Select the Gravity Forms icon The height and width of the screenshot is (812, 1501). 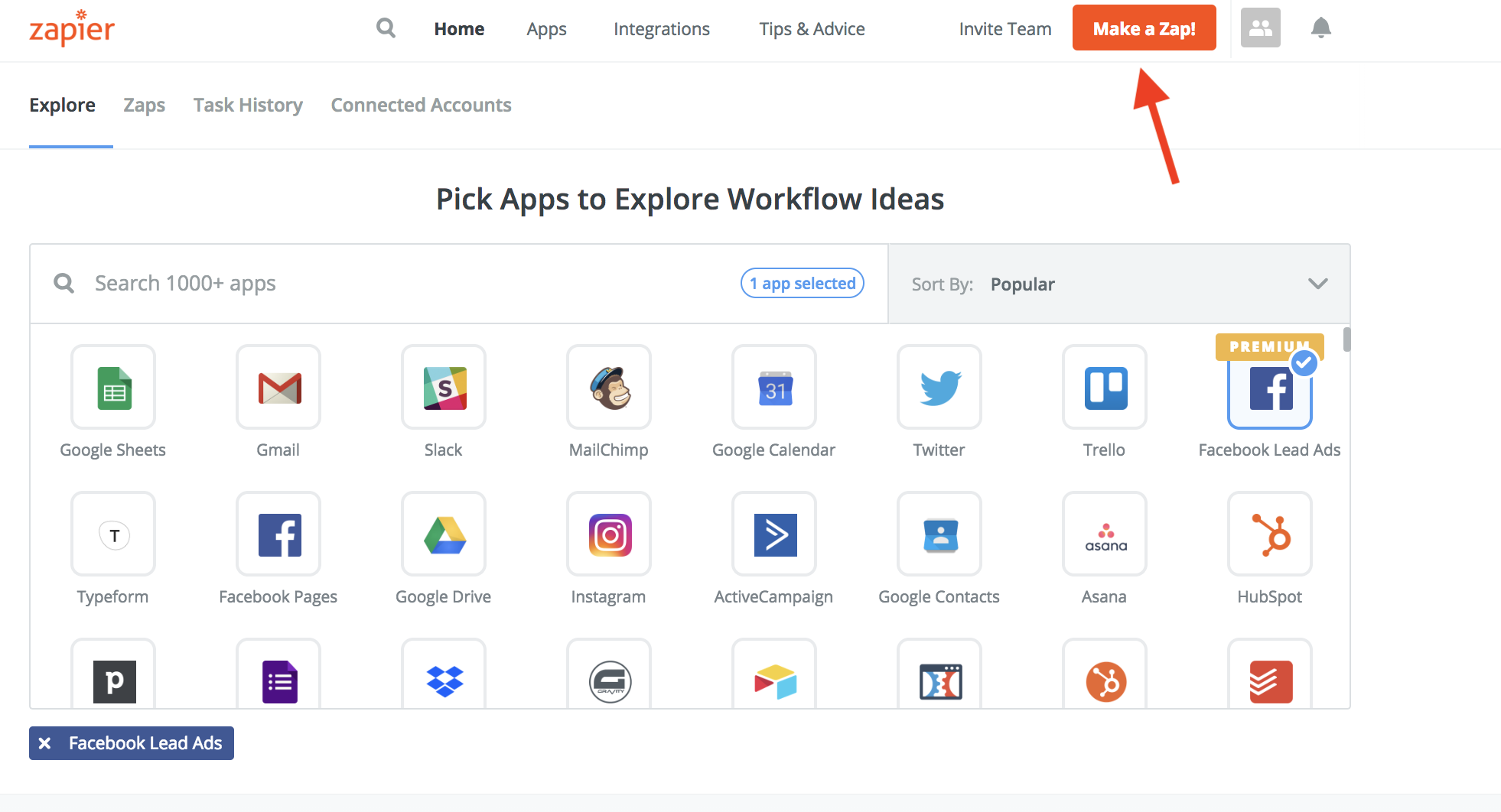(609, 674)
